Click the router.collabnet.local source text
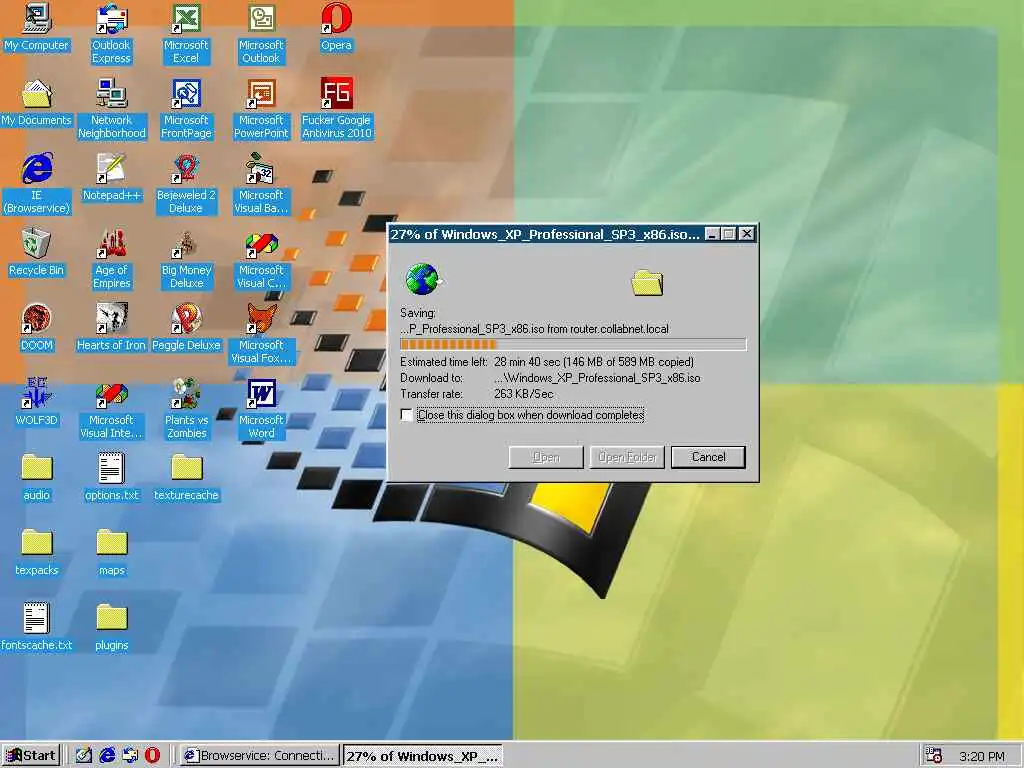The height and width of the screenshot is (768, 1024). [619, 329]
